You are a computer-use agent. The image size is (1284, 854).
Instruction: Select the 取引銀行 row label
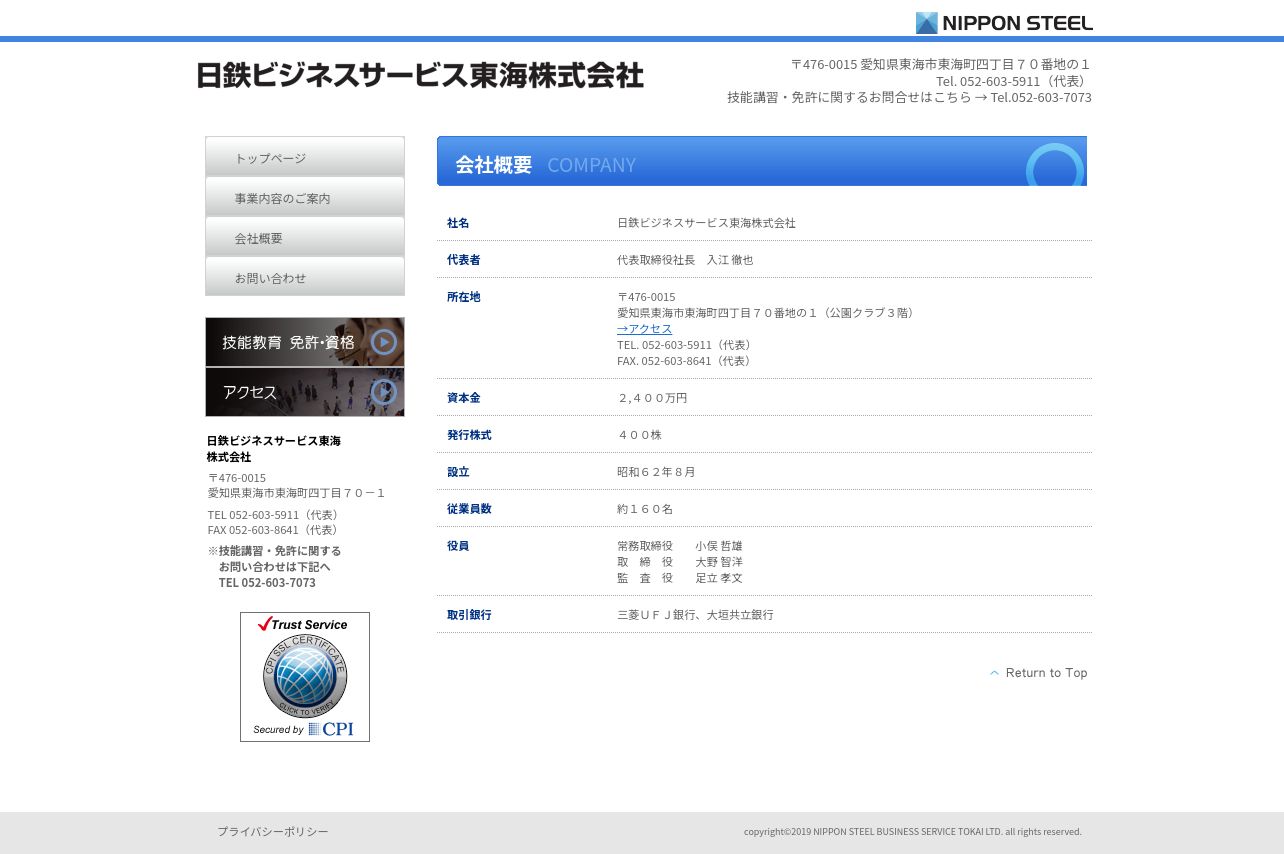click(469, 615)
